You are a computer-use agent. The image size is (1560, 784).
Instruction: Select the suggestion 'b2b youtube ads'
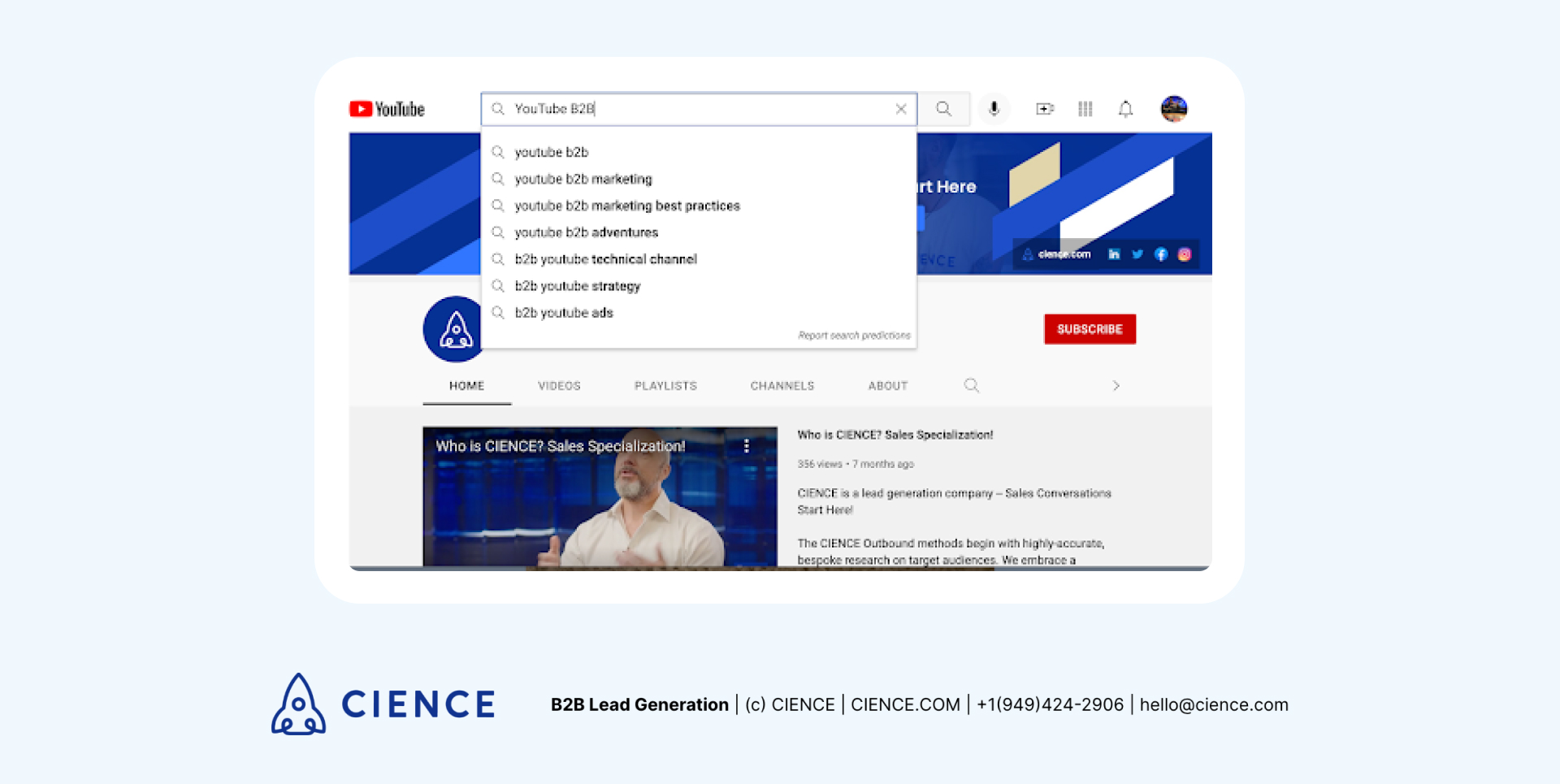pyautogui.click(x=565, y=313)
